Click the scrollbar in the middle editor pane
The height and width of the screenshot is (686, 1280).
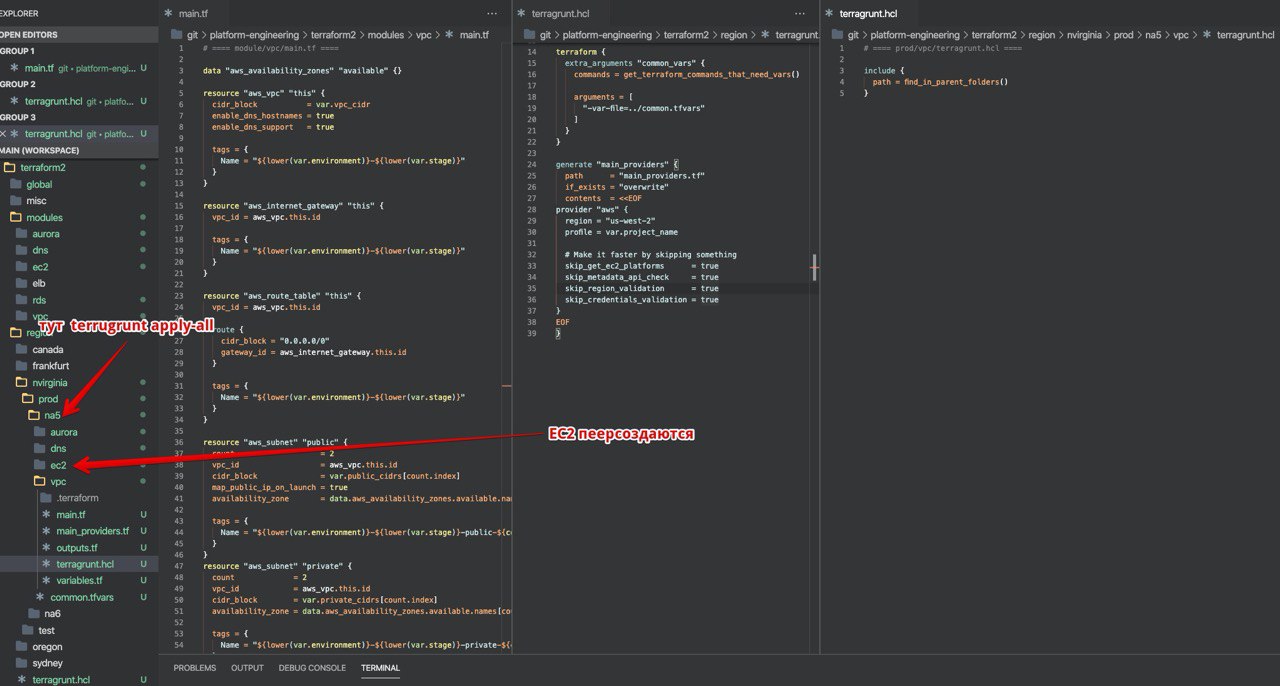[814, 268]
